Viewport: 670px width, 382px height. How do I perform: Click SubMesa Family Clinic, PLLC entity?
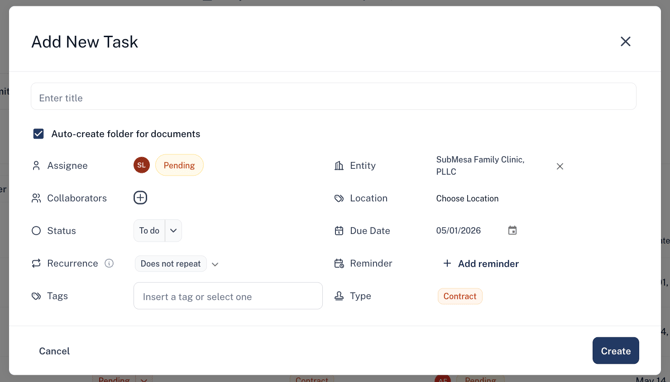coord(480,165)
